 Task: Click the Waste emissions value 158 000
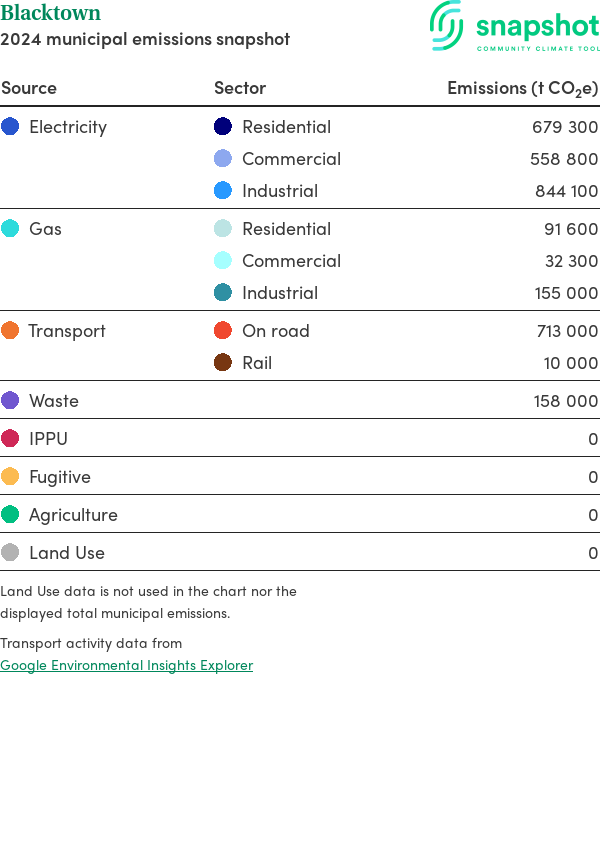(566, 401)
